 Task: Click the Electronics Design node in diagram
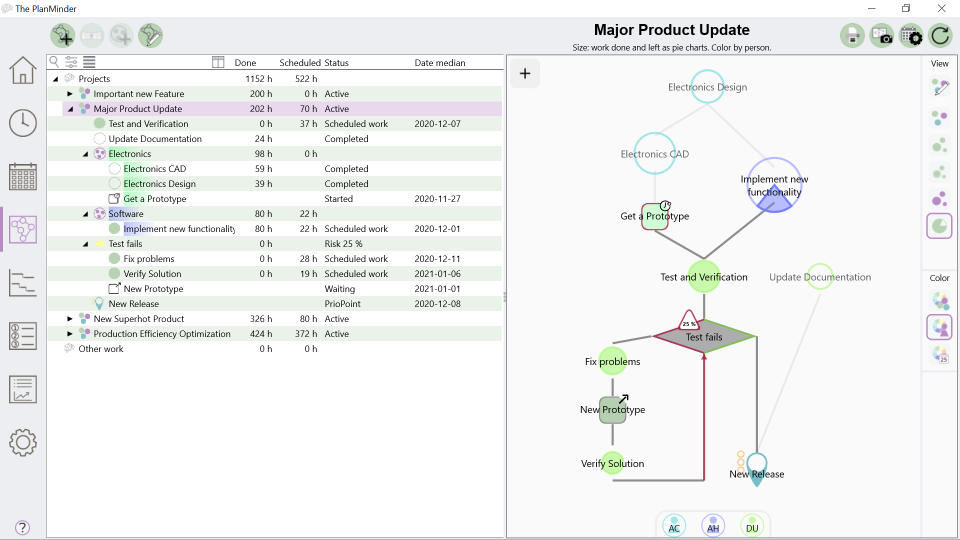coord(707,87)
